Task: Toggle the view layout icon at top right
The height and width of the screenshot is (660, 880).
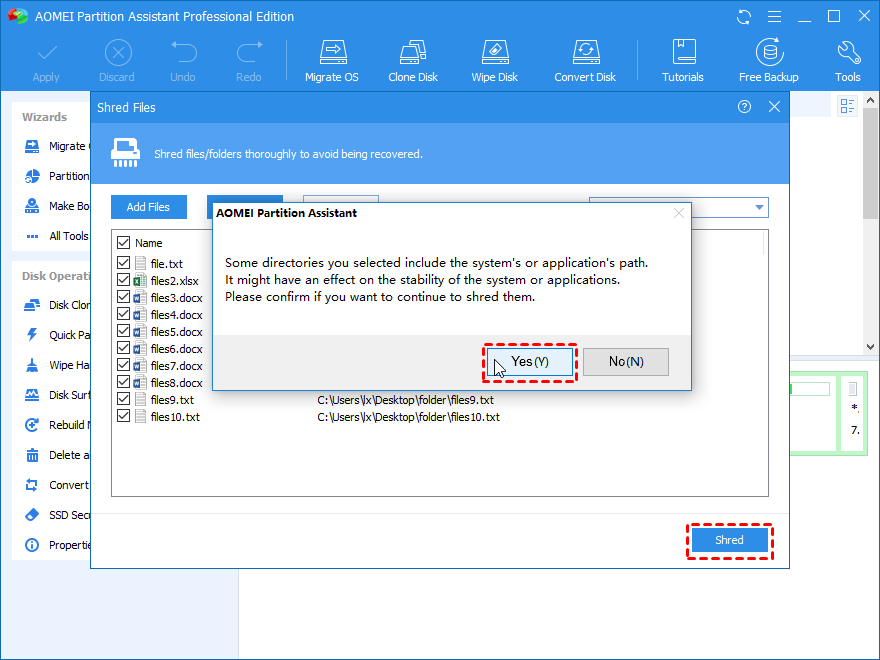Action: [x=847, y=106]
